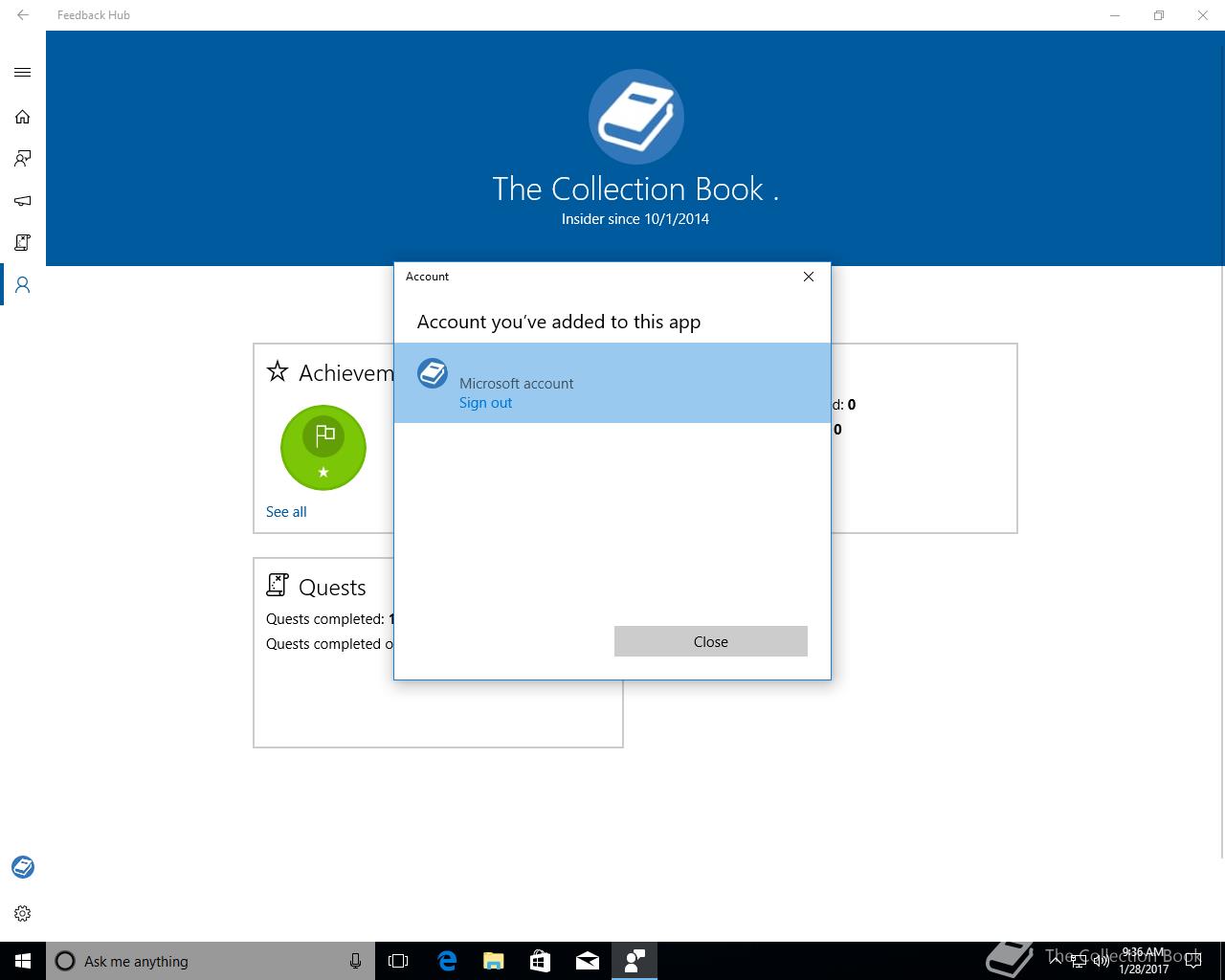Open the Home page from sidebar
This screenshot has width=1225, height=980.
[23, 117]
